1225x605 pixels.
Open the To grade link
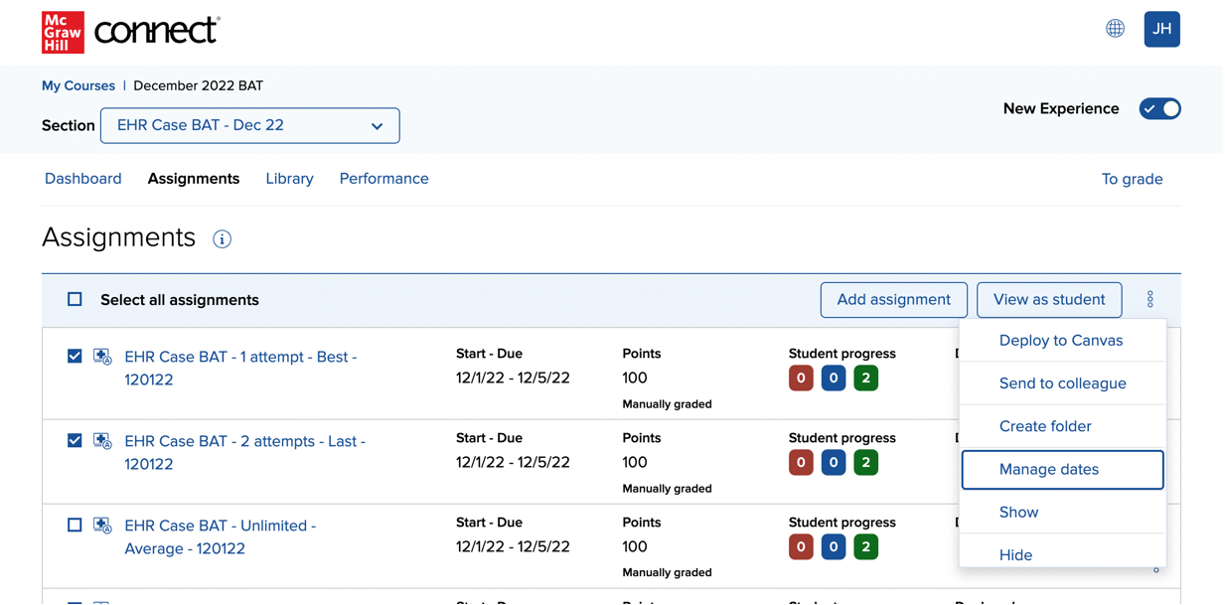click(x=1132, y=179)
